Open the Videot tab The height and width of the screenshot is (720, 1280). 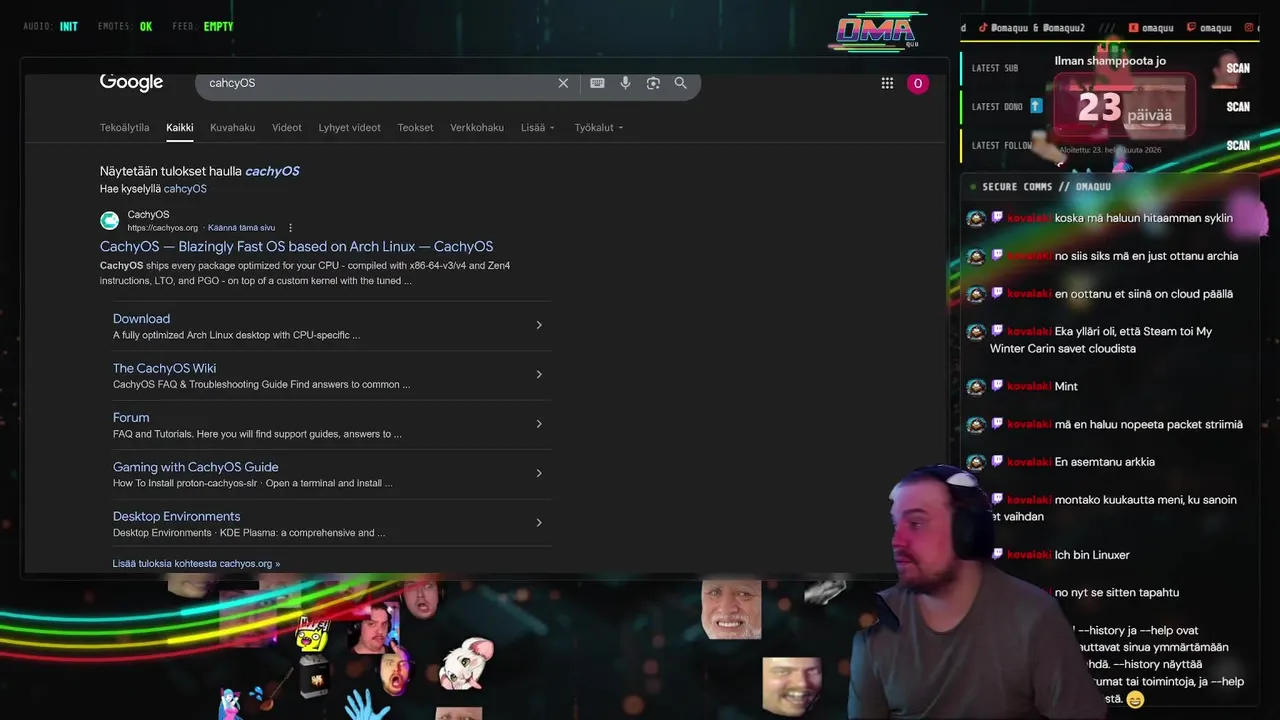tap(287, 128)
